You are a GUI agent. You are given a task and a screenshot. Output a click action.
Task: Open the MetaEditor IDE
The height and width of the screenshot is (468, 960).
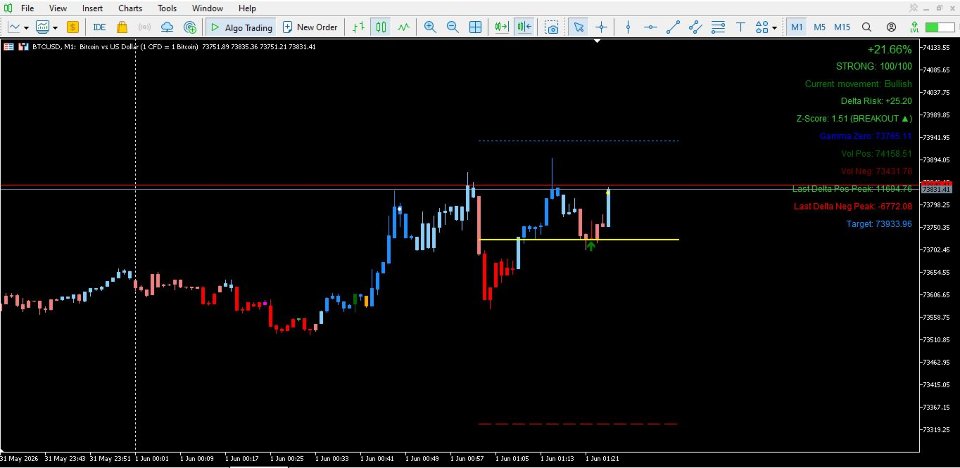pos(99,27)
